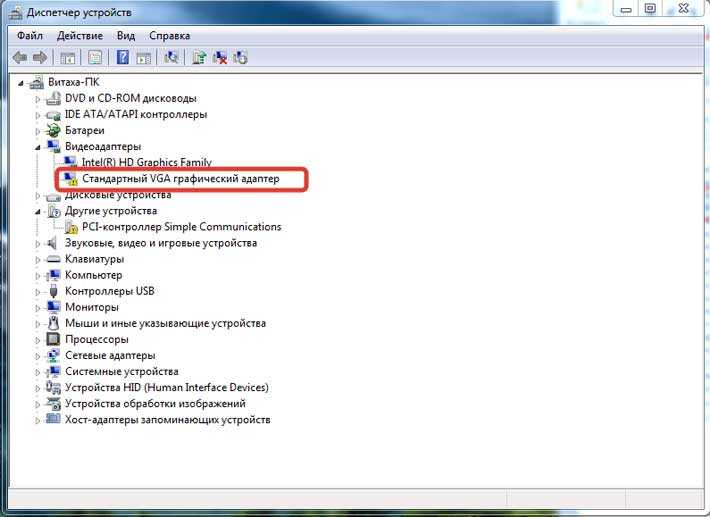This screenshot has height=517, width=710.
Task: Select Стандартный VGA графический адаптер text
Action: pos(181,179)
